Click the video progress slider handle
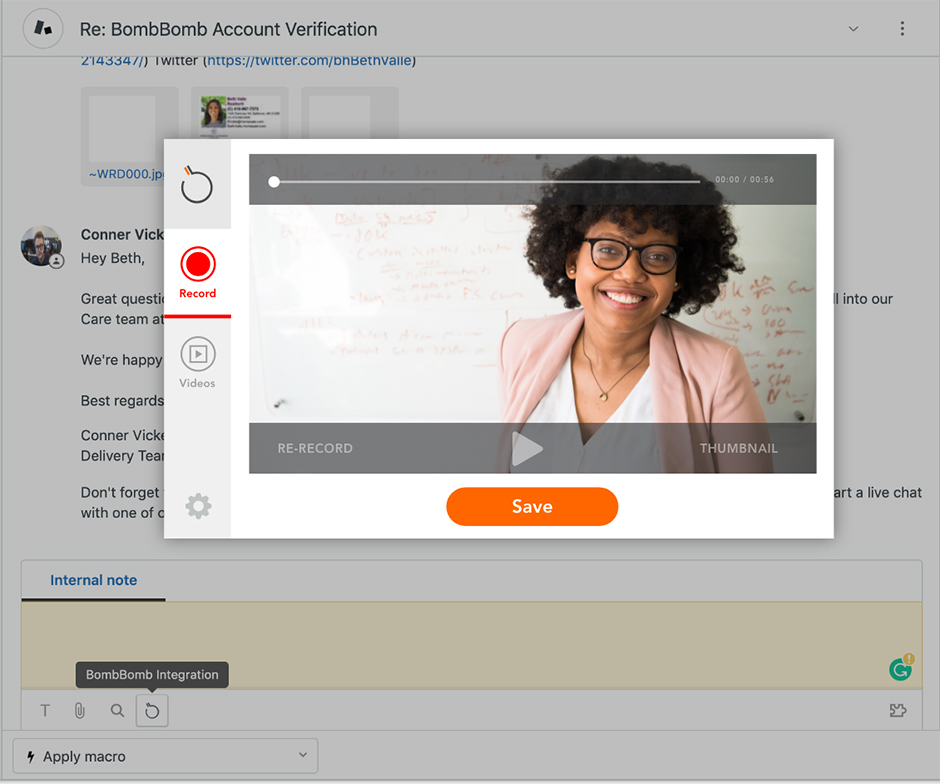Screen dimensions: 940x784 point(274,182)
